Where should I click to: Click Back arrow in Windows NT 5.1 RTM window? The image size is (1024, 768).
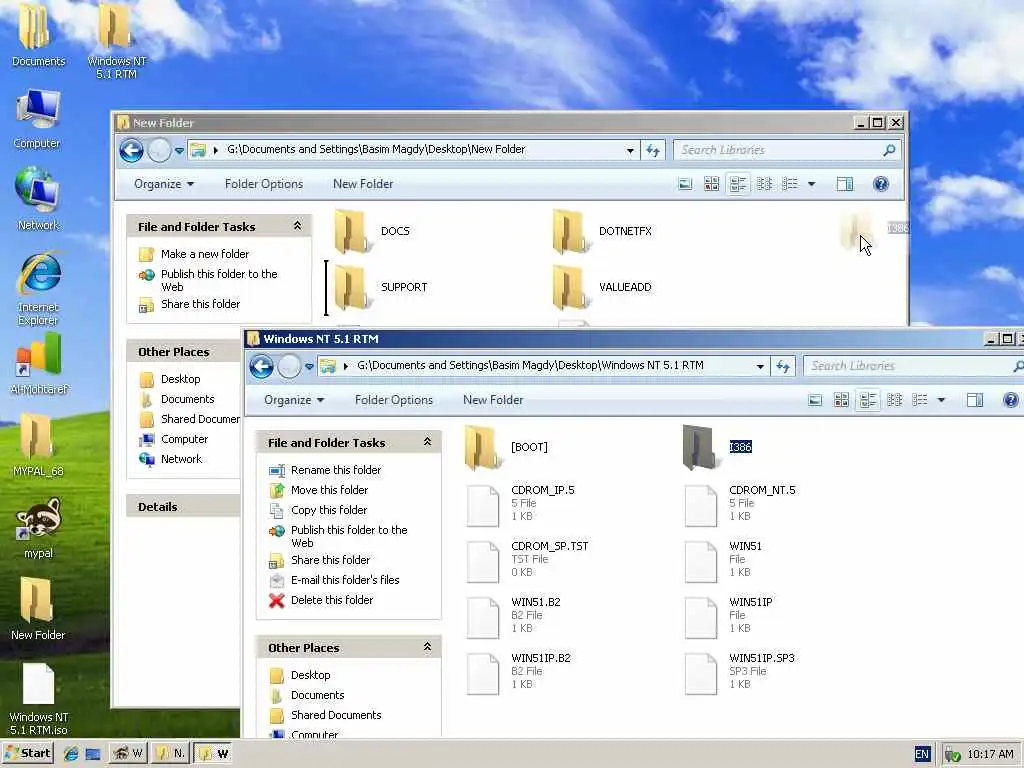(261, 366)
